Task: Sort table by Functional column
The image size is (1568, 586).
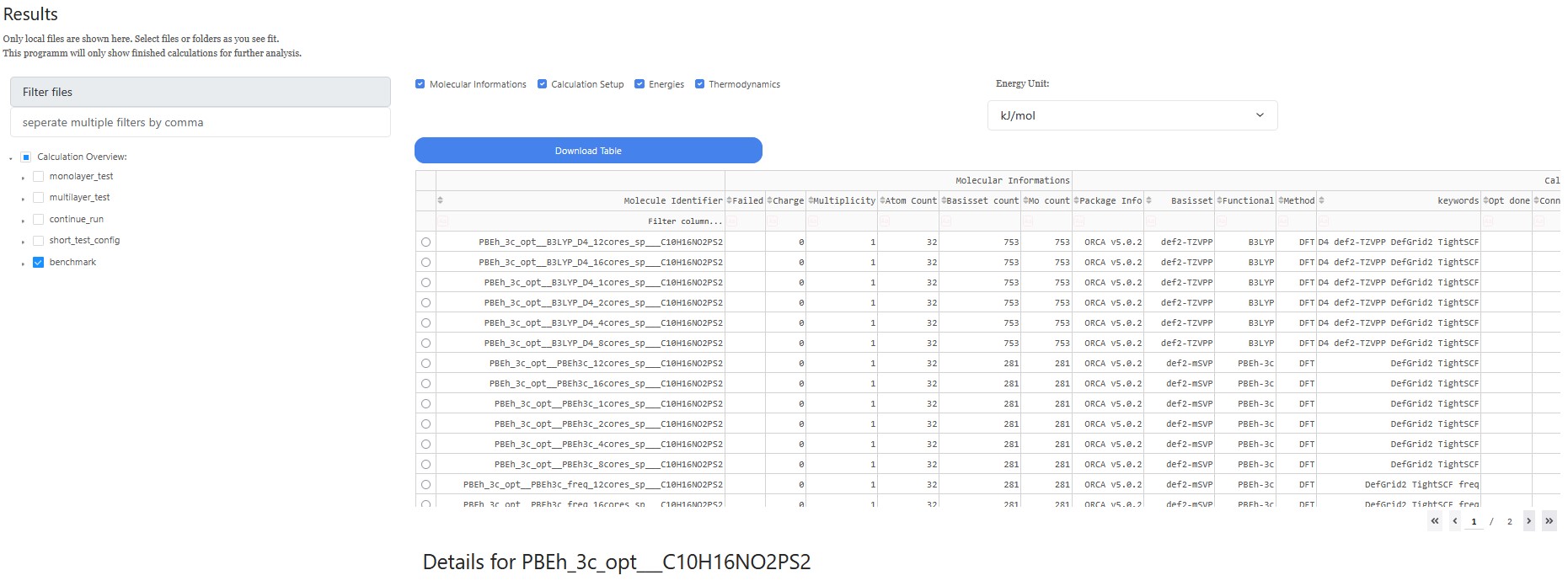Action: coord(1220,200)
